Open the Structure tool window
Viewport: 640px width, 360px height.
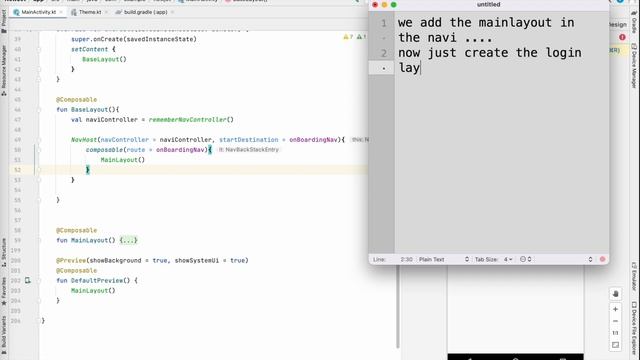point(4,252)
